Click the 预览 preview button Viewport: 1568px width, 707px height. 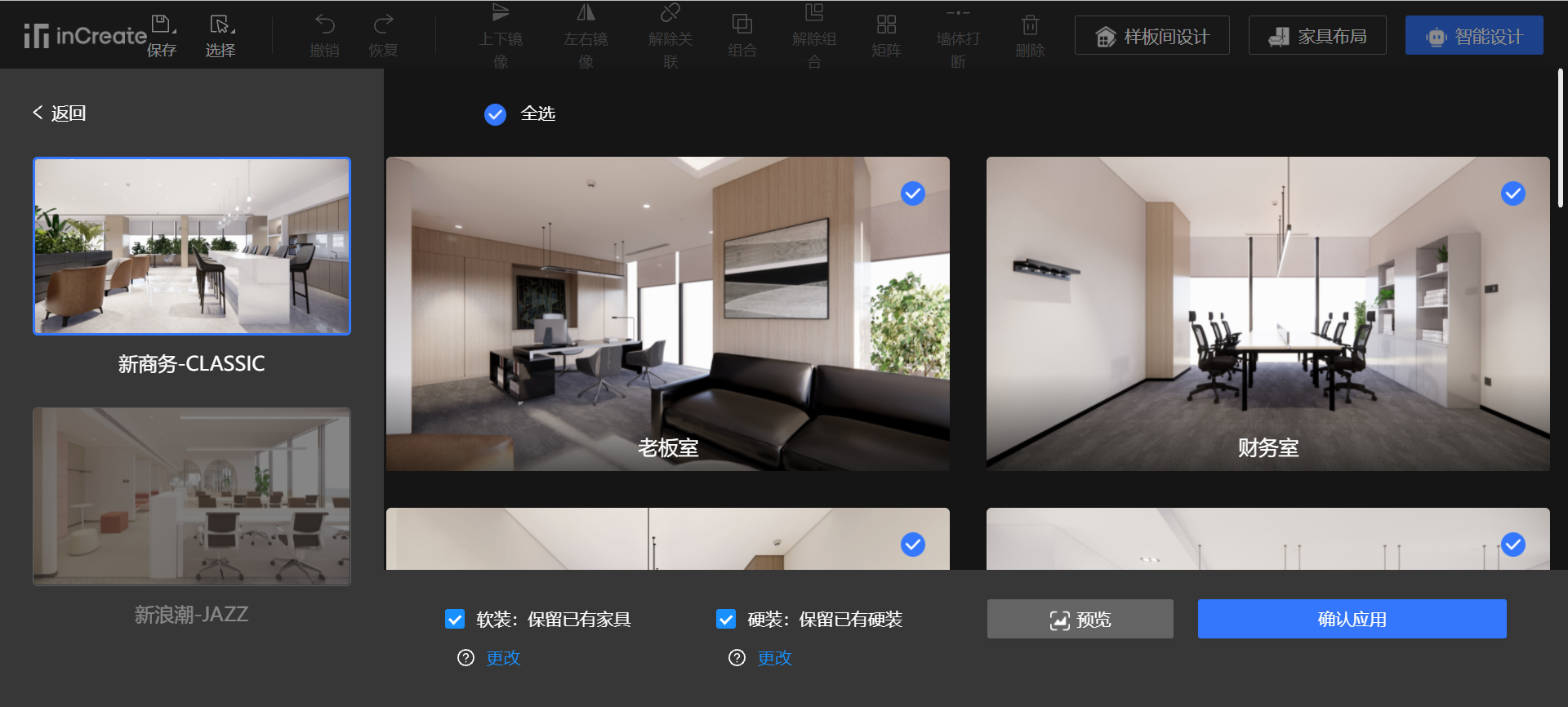click(x=1080, y=619)
